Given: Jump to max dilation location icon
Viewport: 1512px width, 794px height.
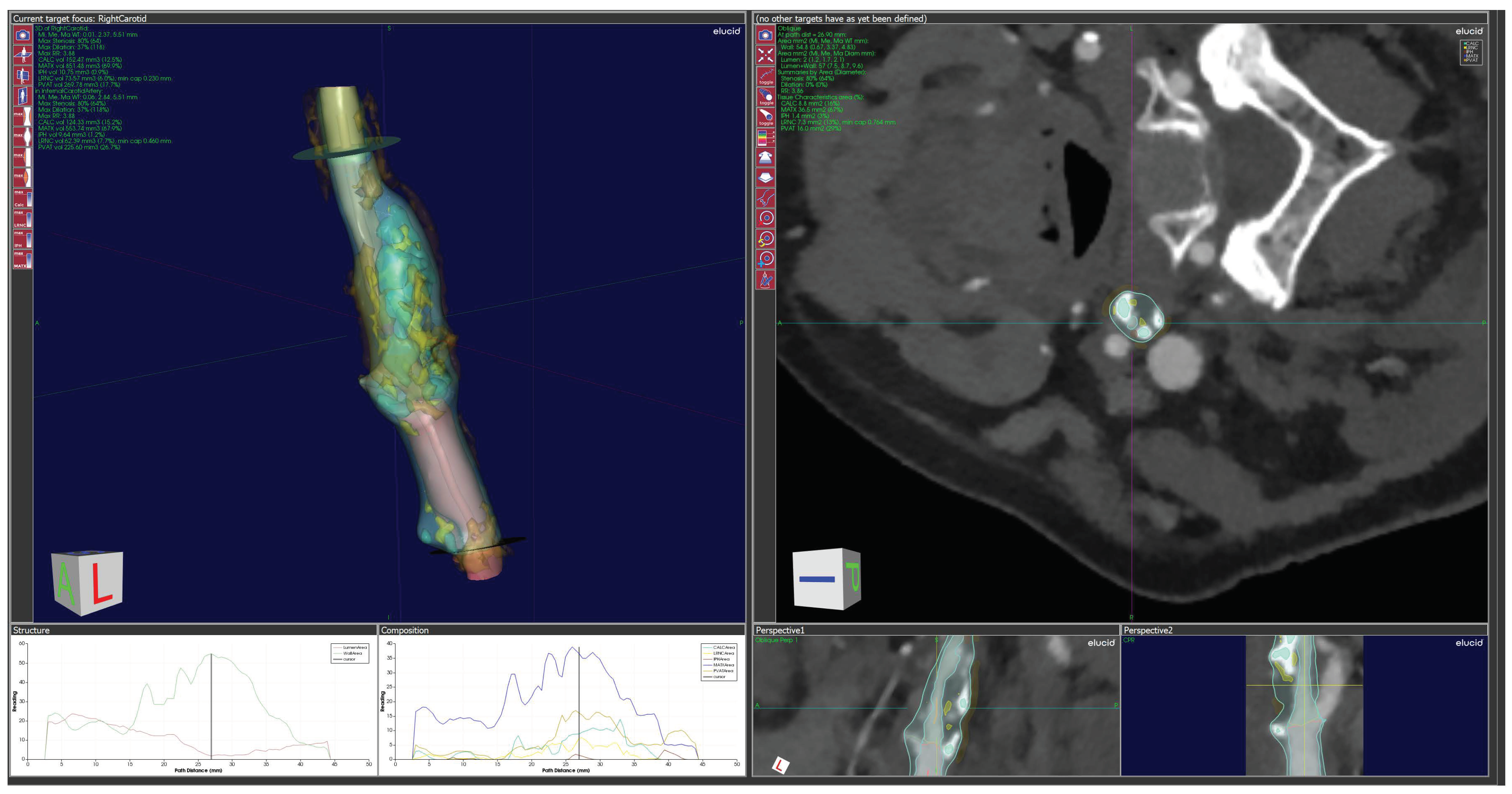Looking at the screenshot, I should 22,136.
